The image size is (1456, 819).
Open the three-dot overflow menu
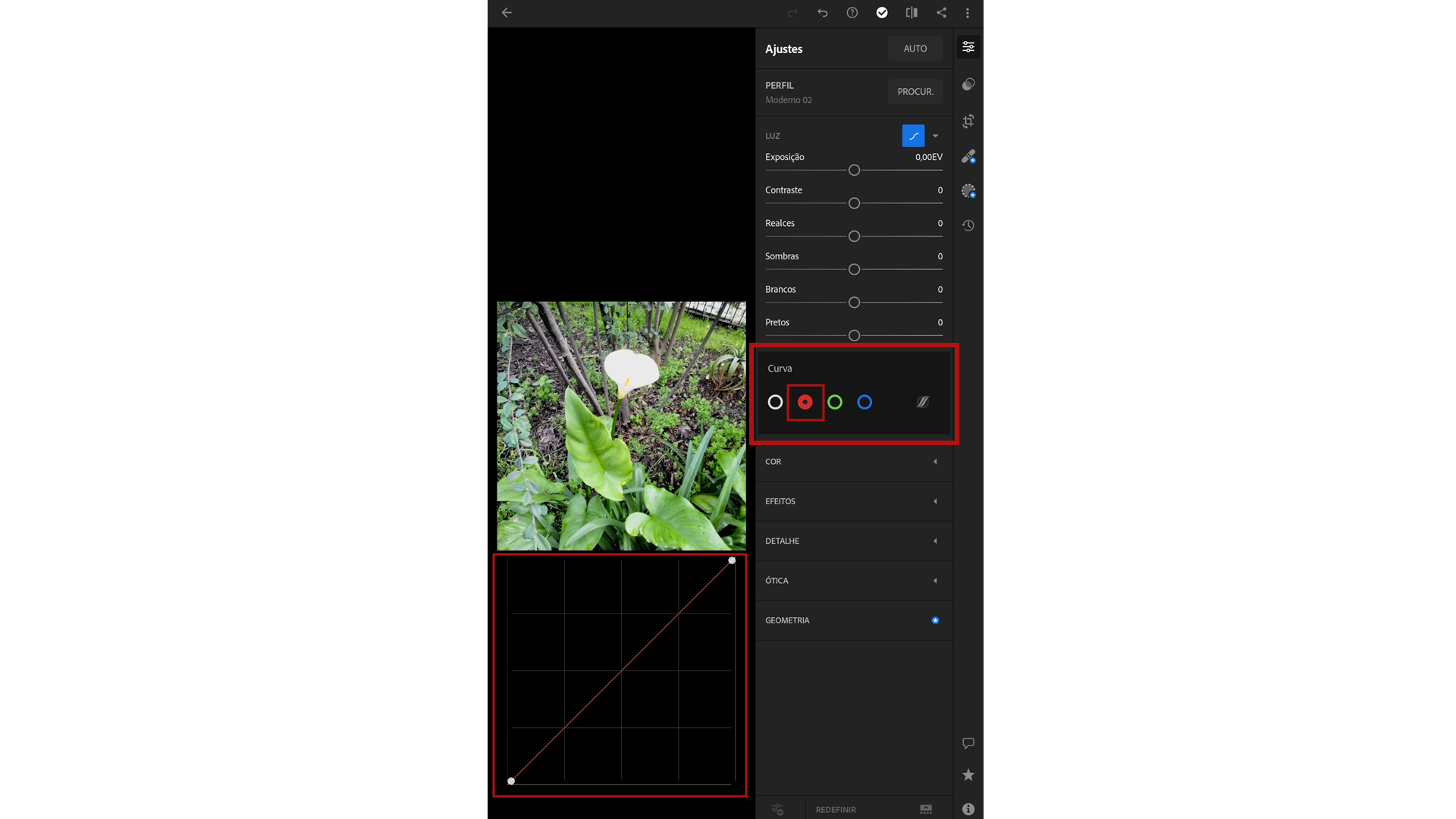coord(968,13)
